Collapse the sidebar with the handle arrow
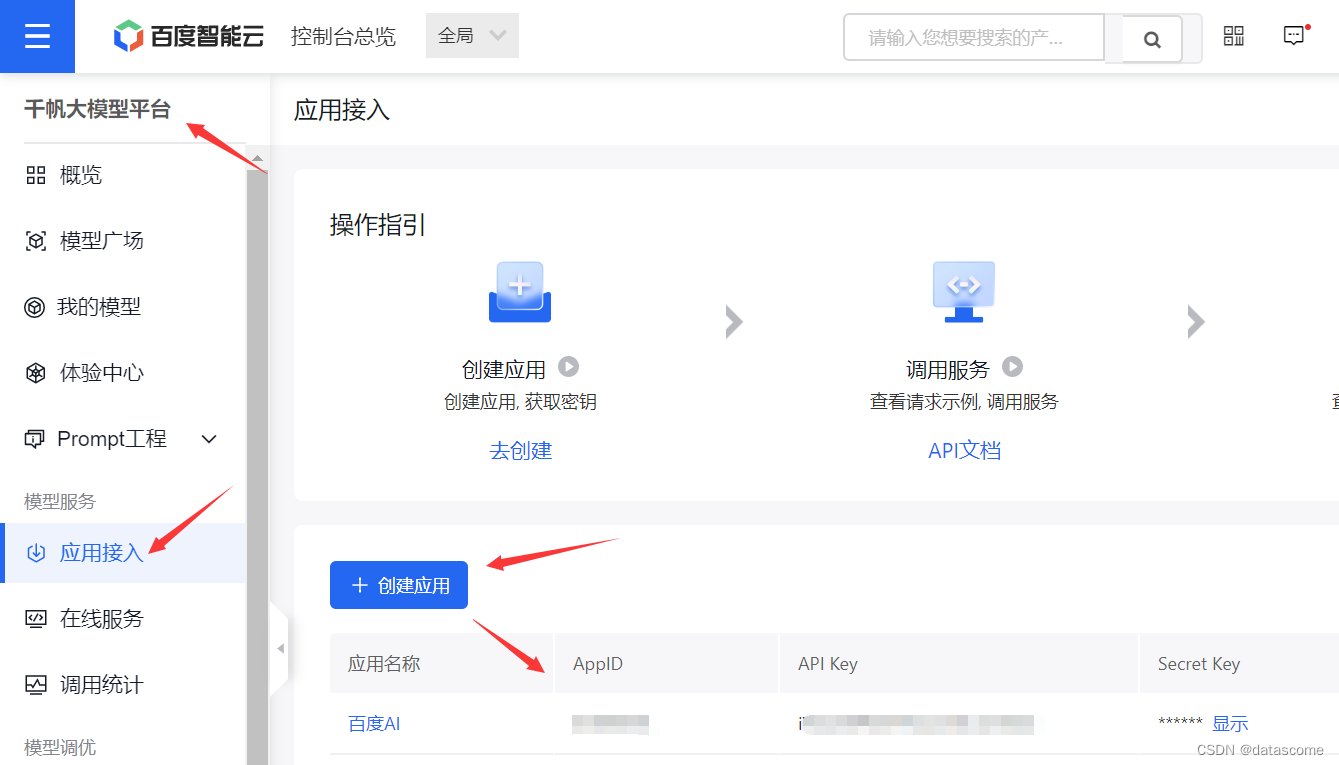 click(280, 648)
